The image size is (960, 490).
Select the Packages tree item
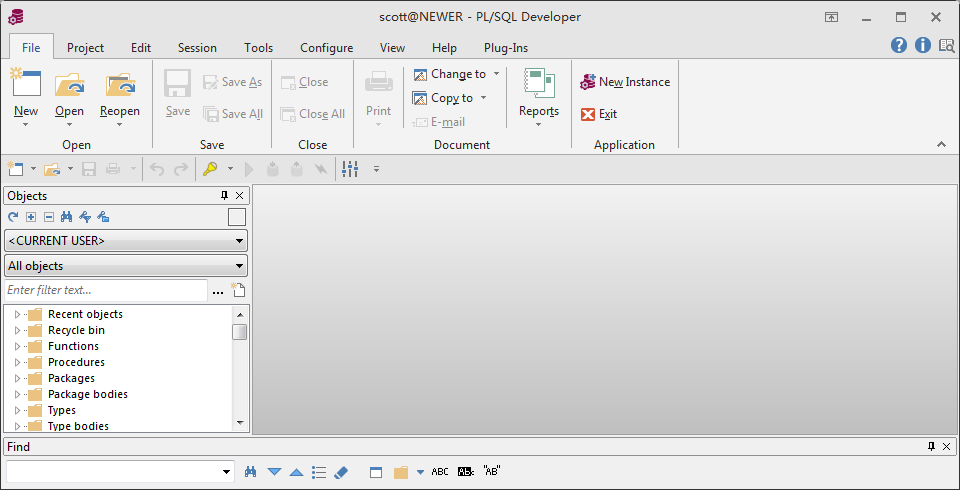(72, 378)
